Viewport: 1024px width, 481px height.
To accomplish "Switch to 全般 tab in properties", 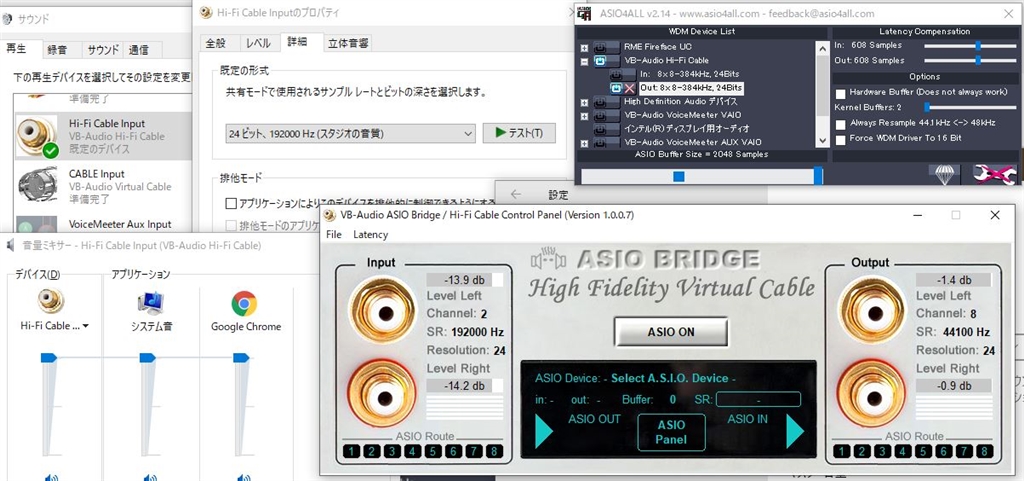I will (216, 44).
